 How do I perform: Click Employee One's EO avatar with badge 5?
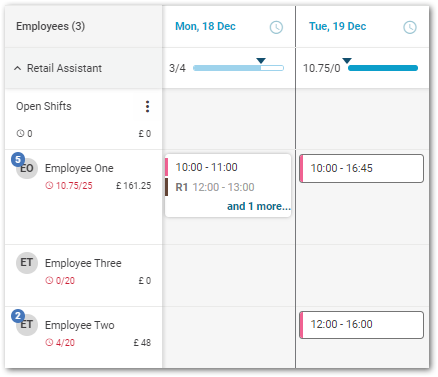tap(26, 168)
